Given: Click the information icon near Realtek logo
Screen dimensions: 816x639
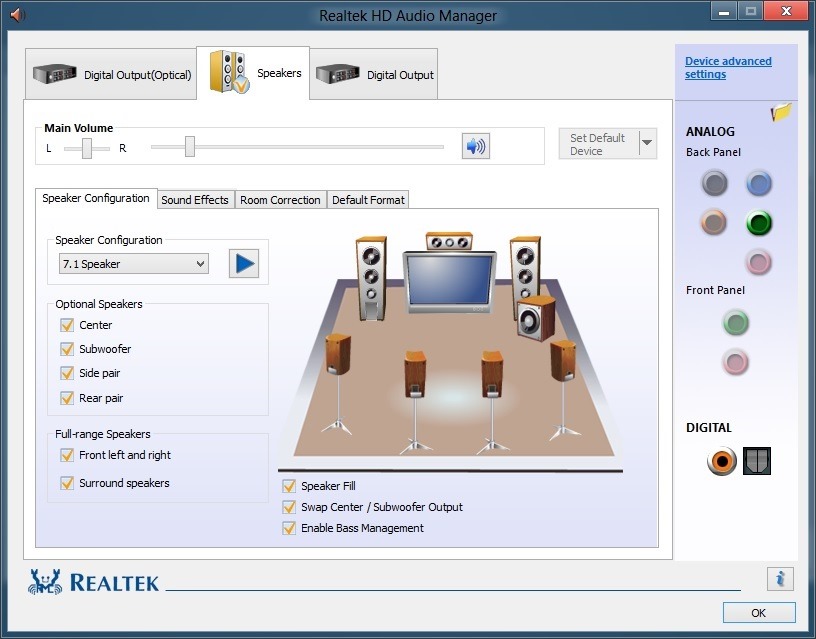Looking at the screenshot, I should [779, 579].
